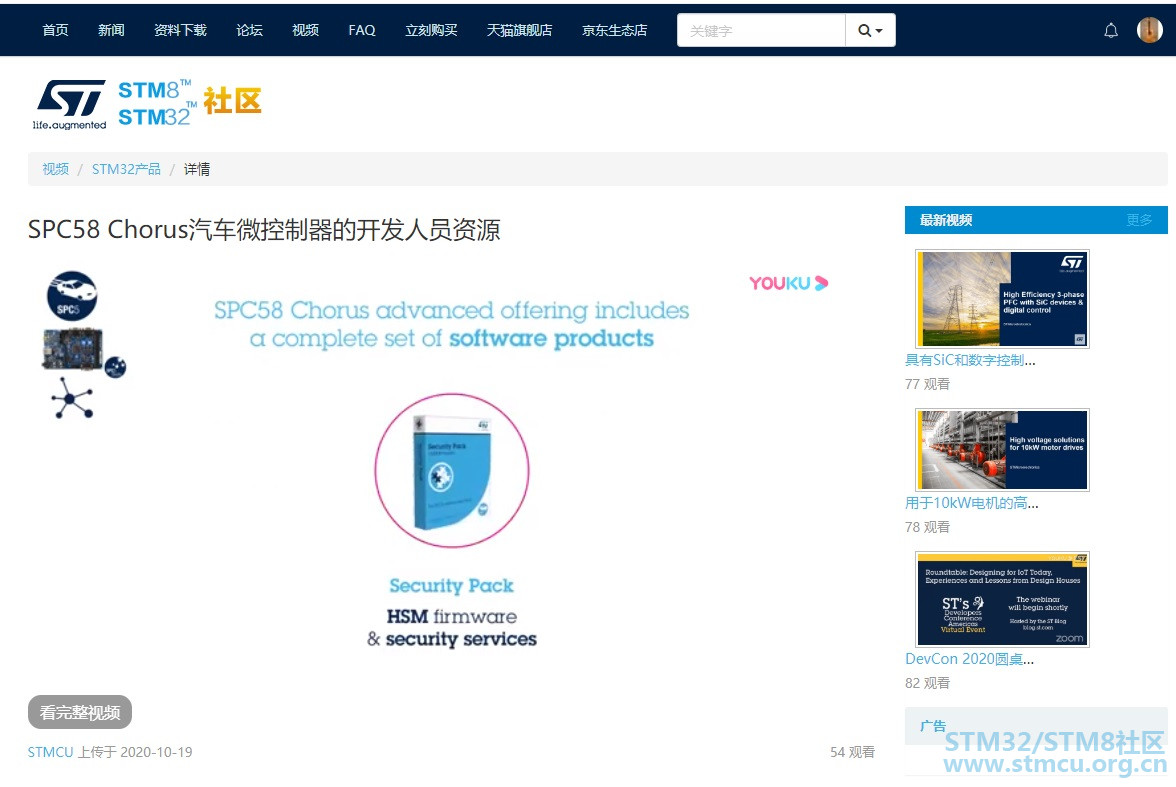Open the STMCU uploader link
The width and height of the screenshot is (1176, 787).
(x=50, y=752)
